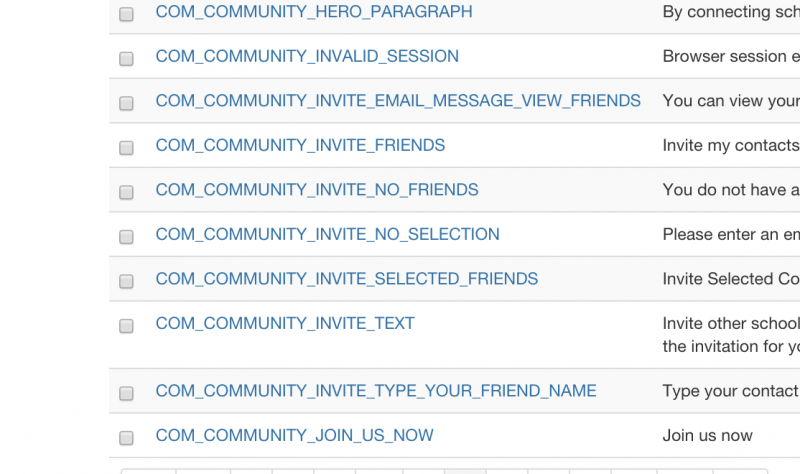Open the COM_COMMUNITY_HERO_PARAGRAPH link
800x474 pixels.
pos(314,12)
